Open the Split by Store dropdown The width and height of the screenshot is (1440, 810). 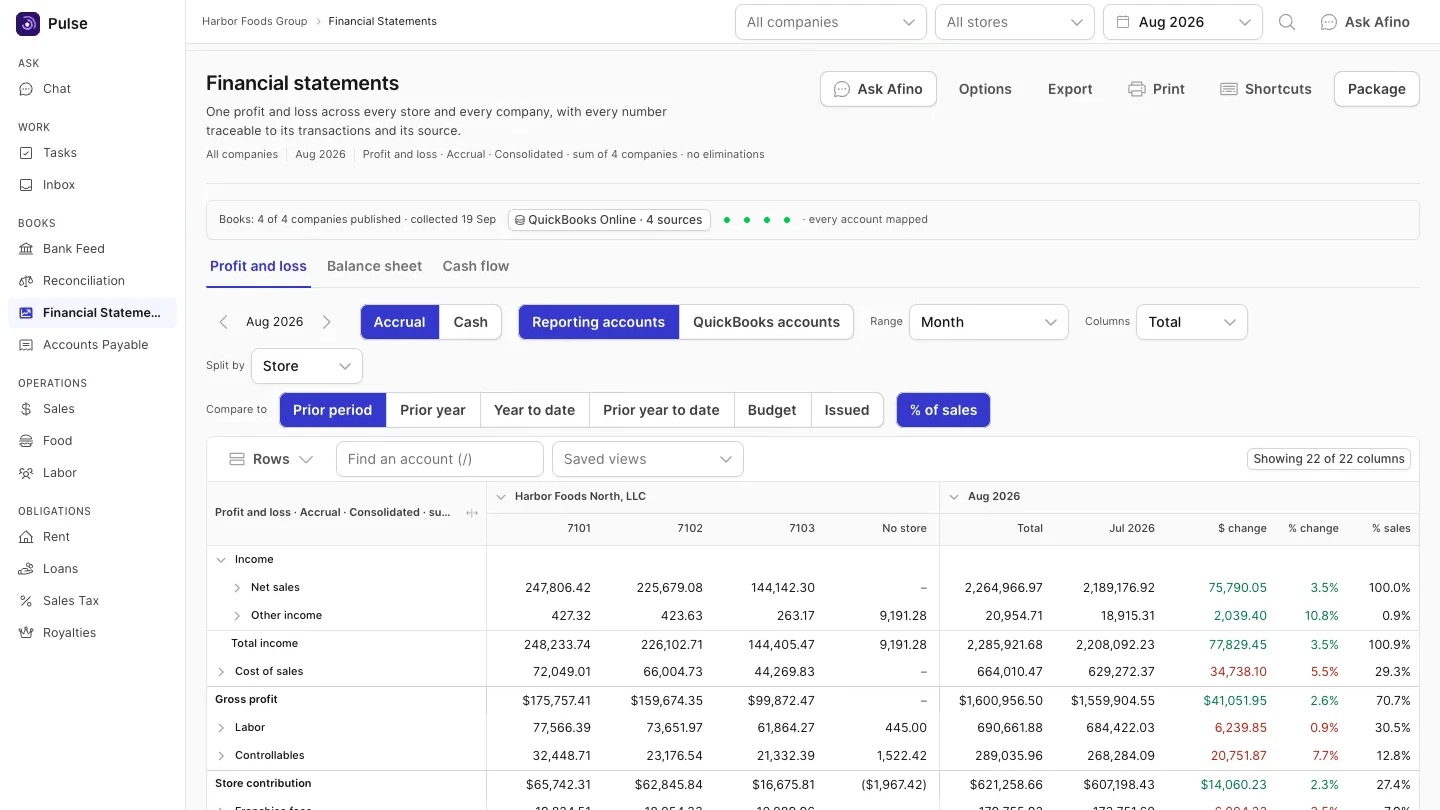pyautogui.click(x=307, y=366)
